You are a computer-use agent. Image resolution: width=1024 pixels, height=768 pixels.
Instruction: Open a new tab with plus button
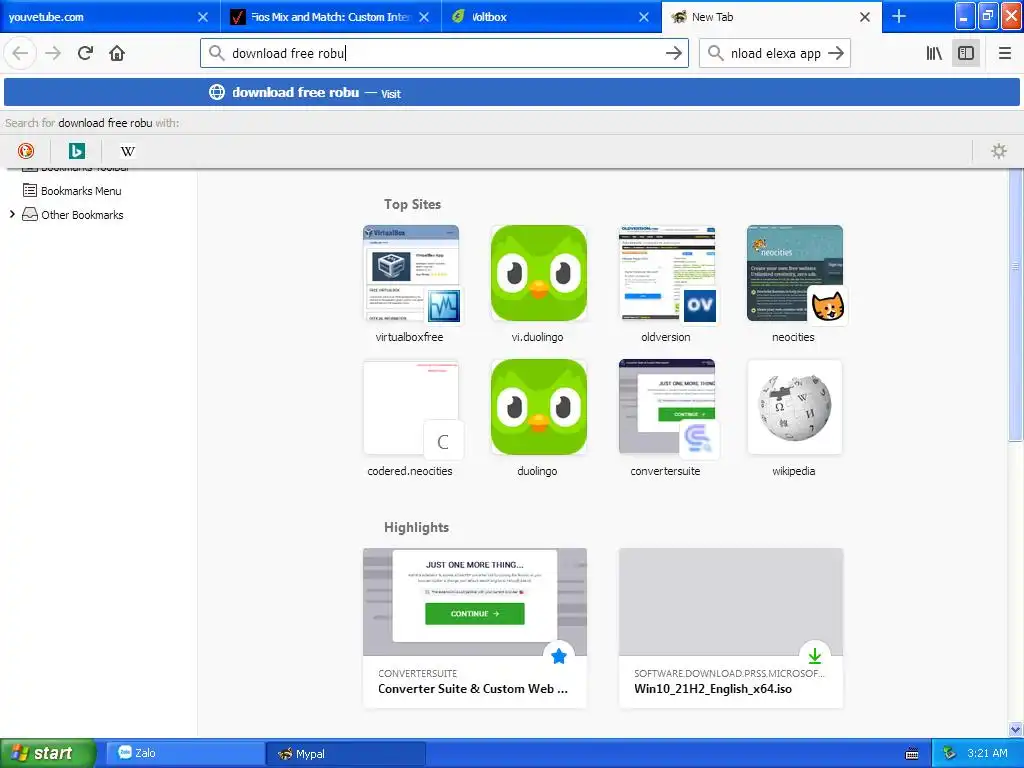[x=899, y=16]
